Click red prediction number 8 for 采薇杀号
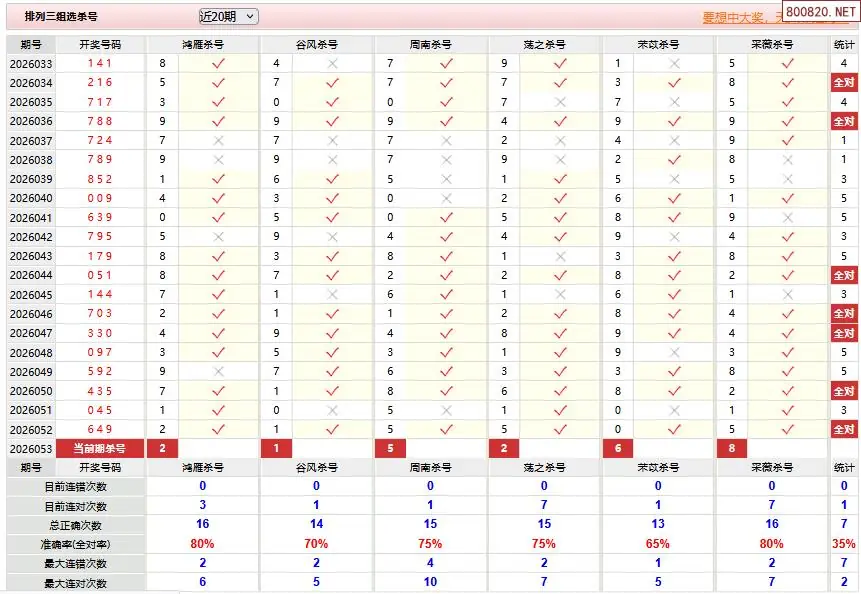Screen dimensions: 861x594 pos(731,449)
